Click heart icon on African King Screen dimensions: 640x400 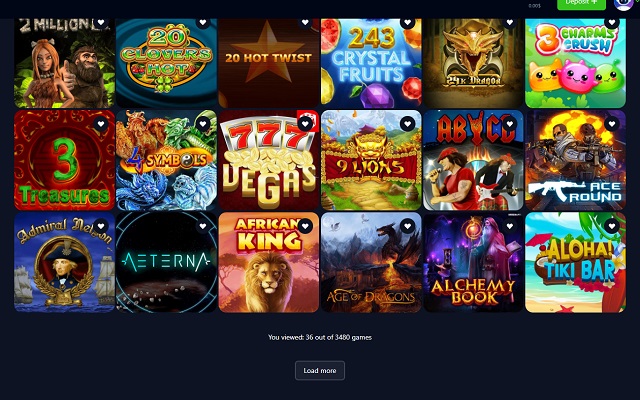pos(305,226)
